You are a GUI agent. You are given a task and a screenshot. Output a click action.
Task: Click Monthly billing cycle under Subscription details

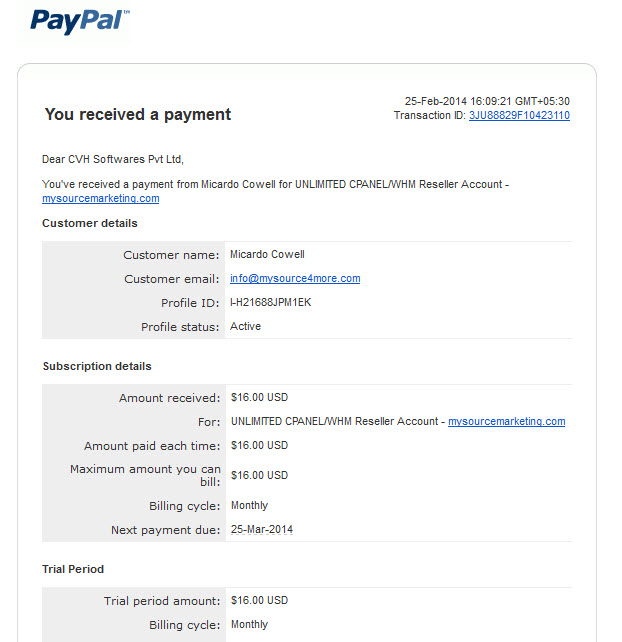pyautogui.click(x=249, y=506)
